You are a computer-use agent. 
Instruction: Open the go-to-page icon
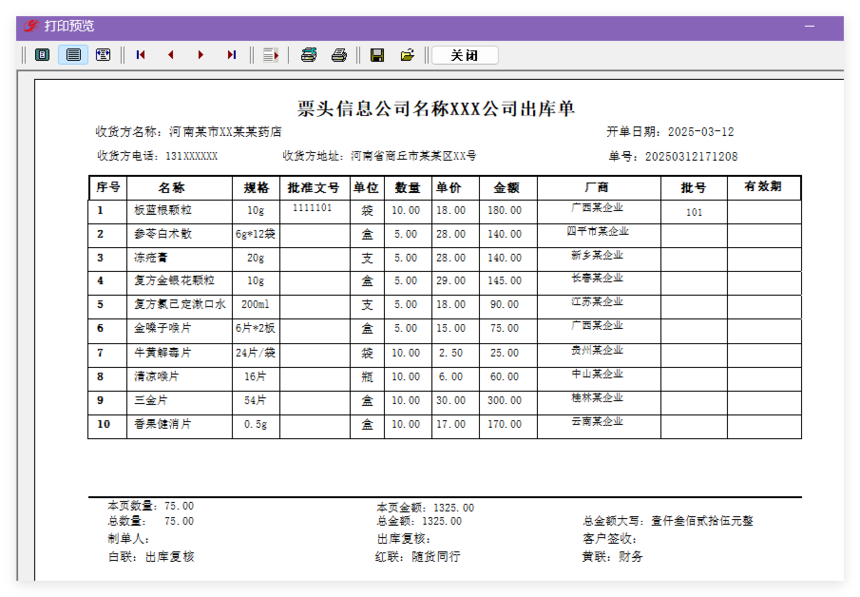[x=270, y=55]
